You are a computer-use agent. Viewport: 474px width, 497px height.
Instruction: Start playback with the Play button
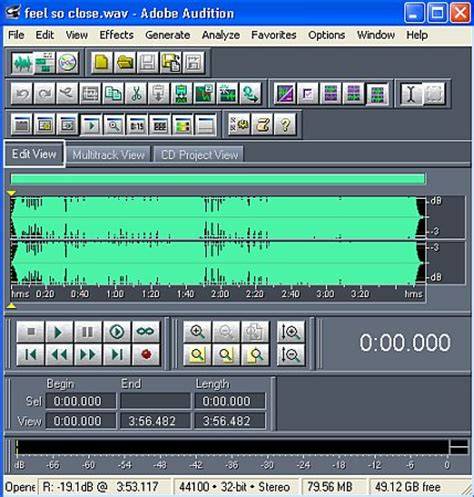[x=59, y=332]
